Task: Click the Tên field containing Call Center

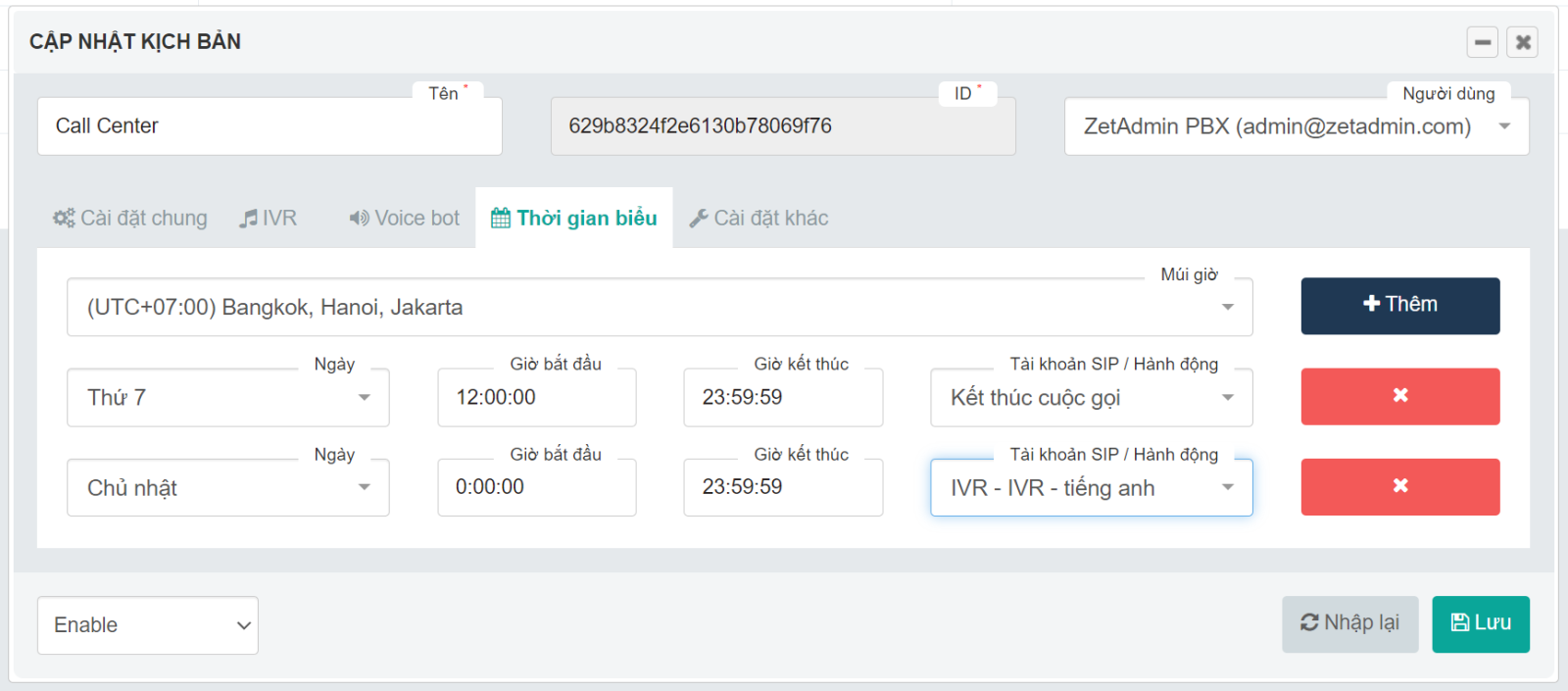Action: click(269, 126)
